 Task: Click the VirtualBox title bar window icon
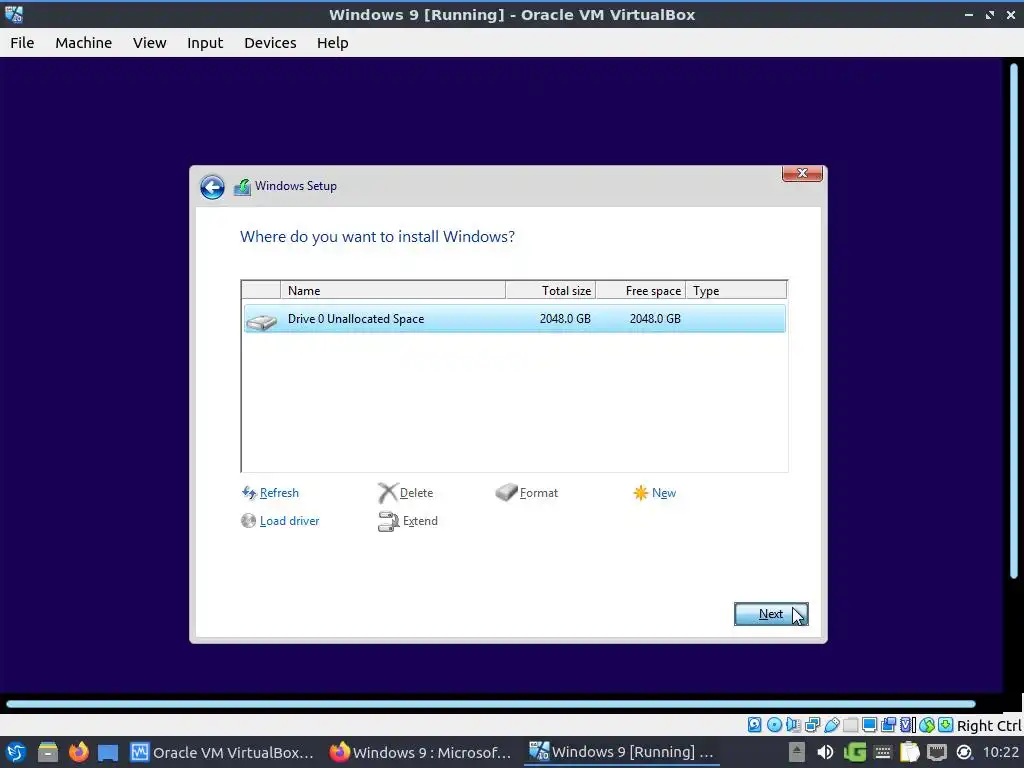click(14, 14)
